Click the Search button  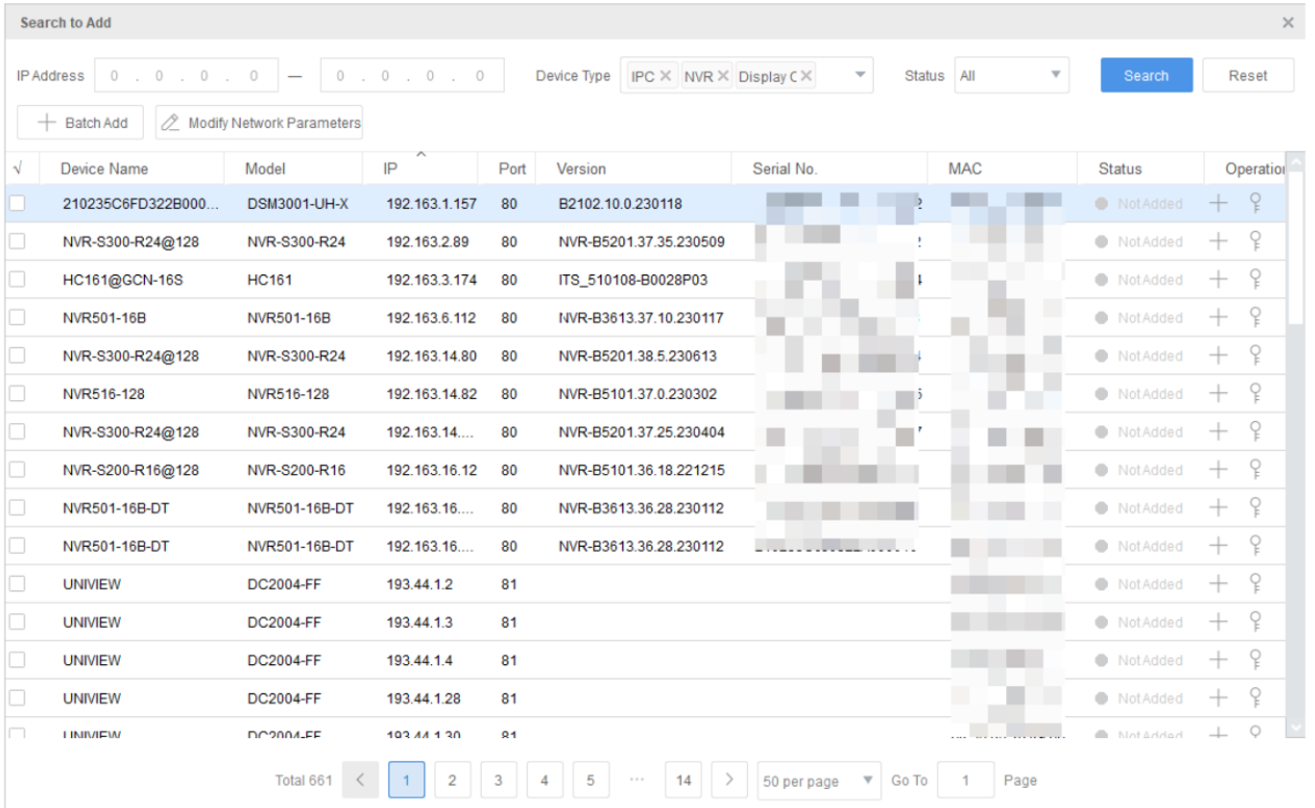click(1145, 75)
